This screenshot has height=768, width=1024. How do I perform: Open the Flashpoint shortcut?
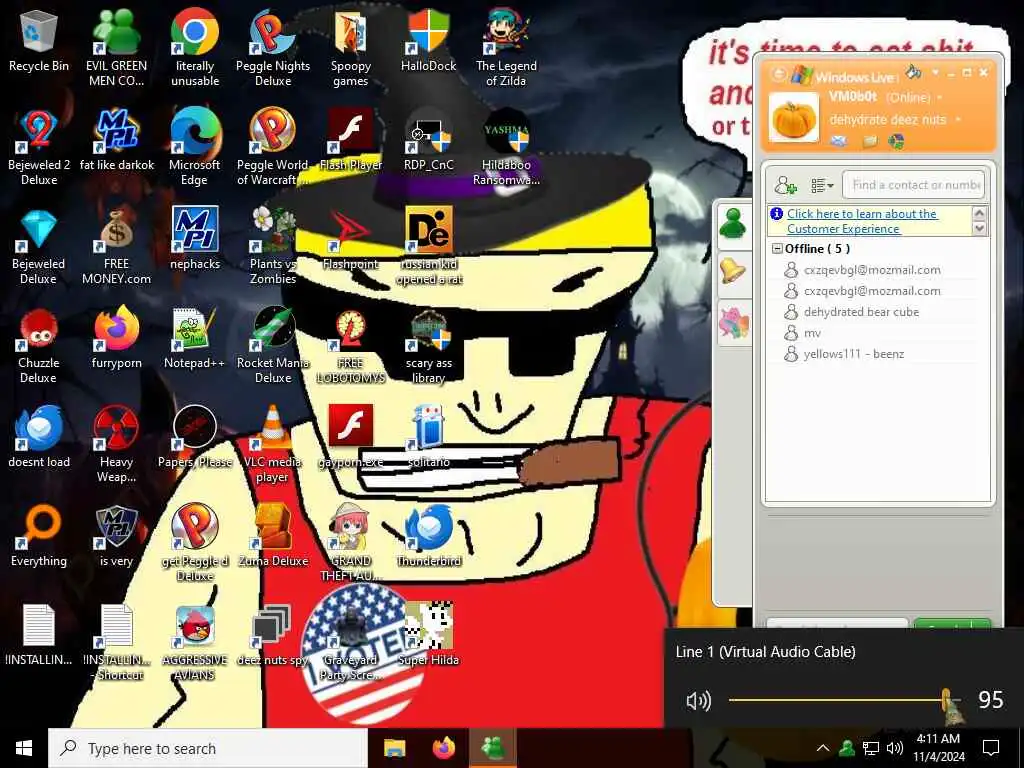[351, 239]
